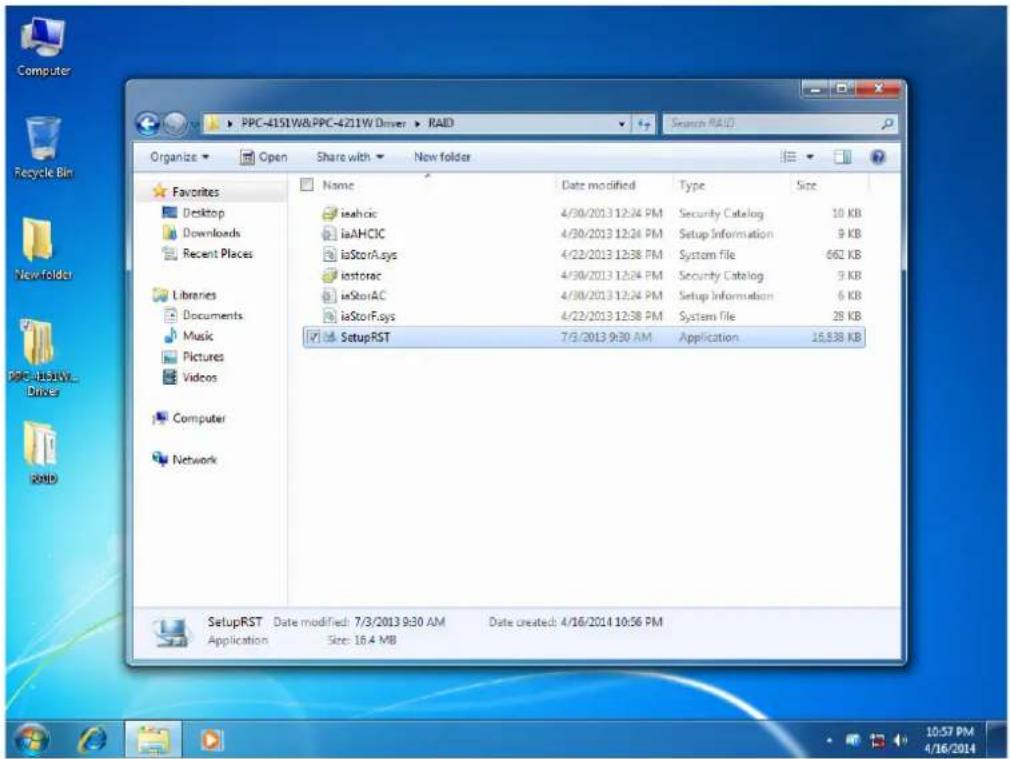This screenshot has width=1010, height=759.
Task: Click the New folder button
Action: pos(442,157)
